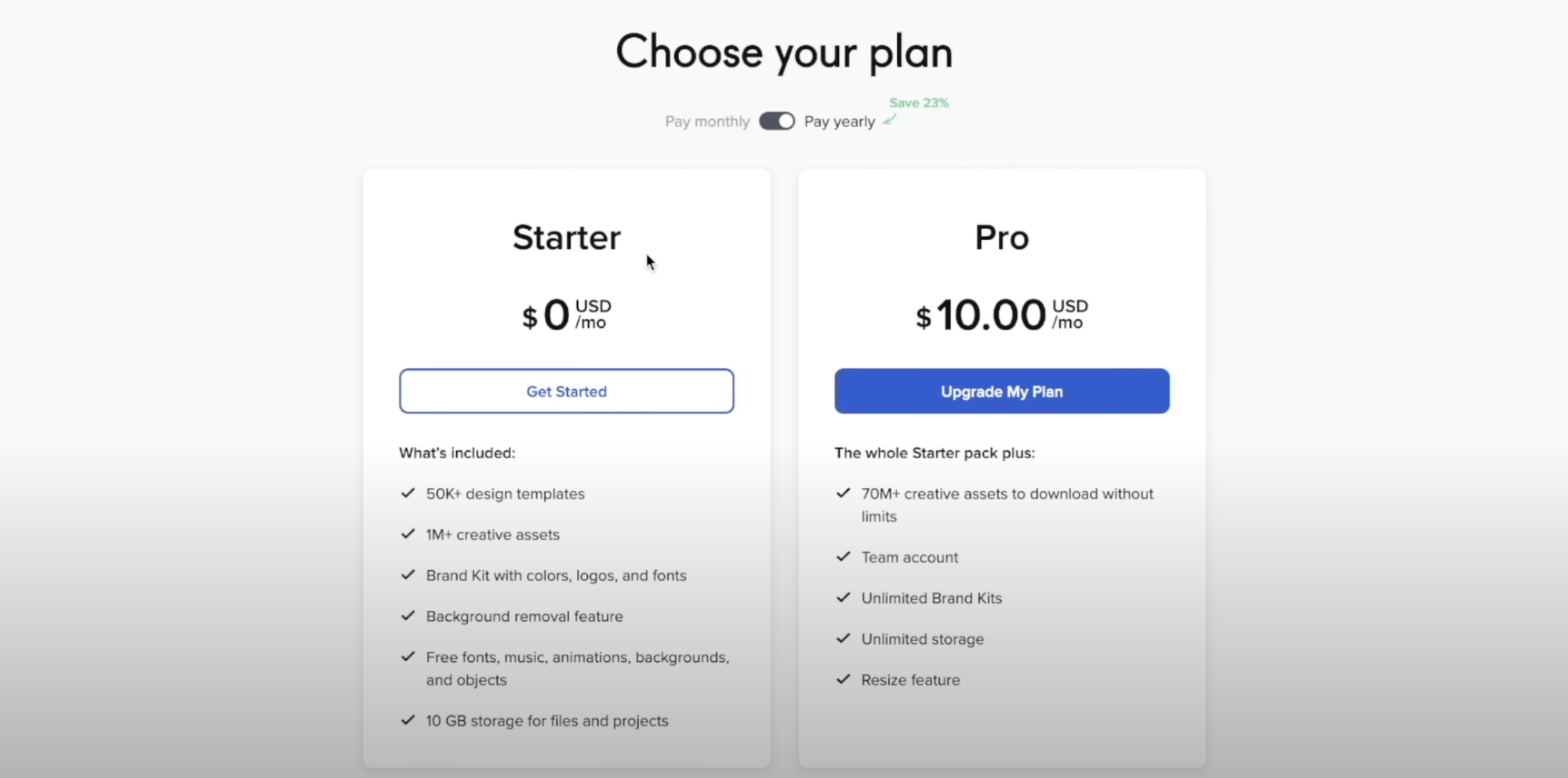Viewport: 1568px width, 778px height.
Task: Click the checkmark beside Background removal feature
Action: tap(408, 616)
